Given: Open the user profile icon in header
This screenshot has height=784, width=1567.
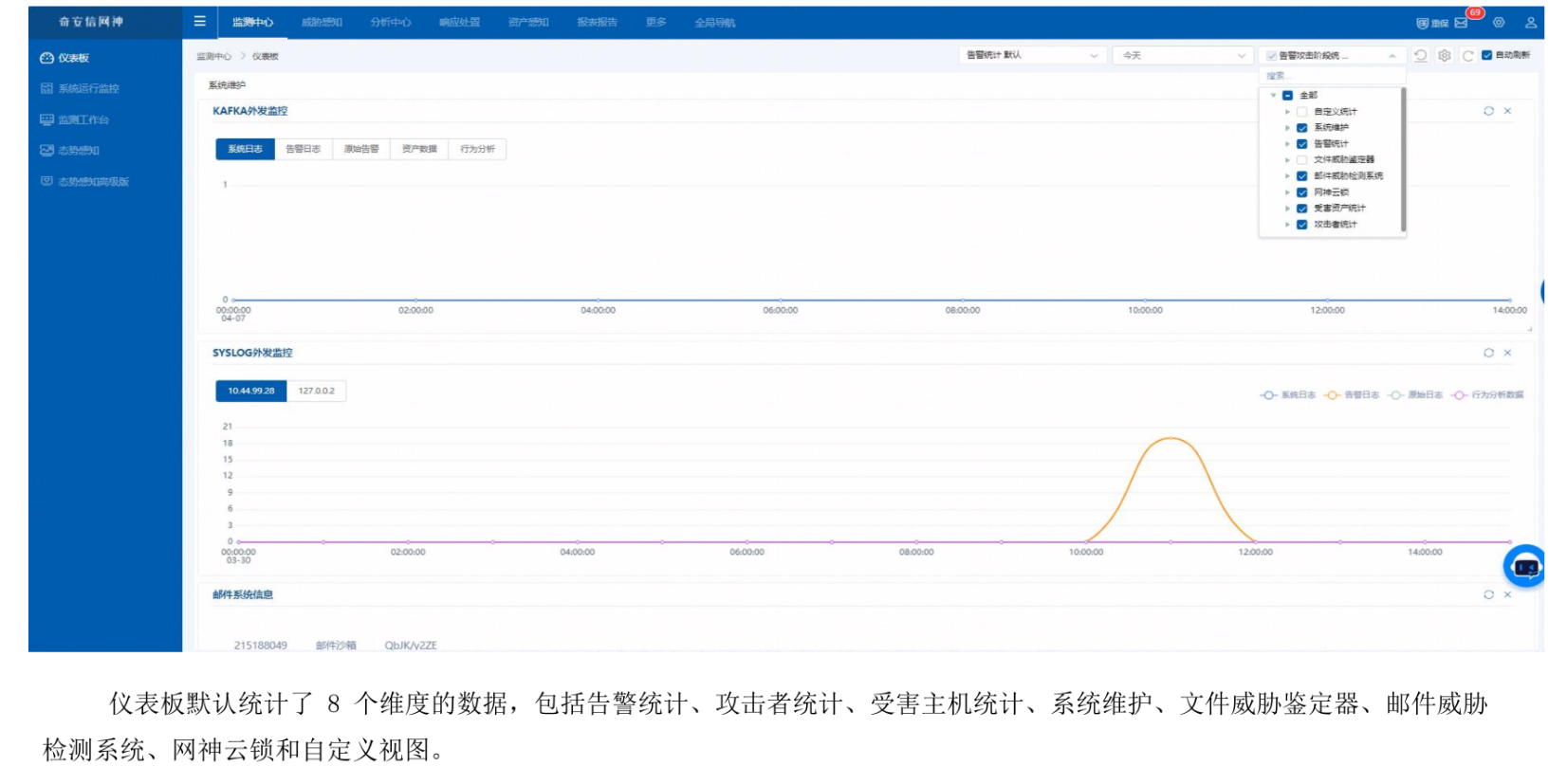Looking at the screenshot, I should click(1530, 23).
